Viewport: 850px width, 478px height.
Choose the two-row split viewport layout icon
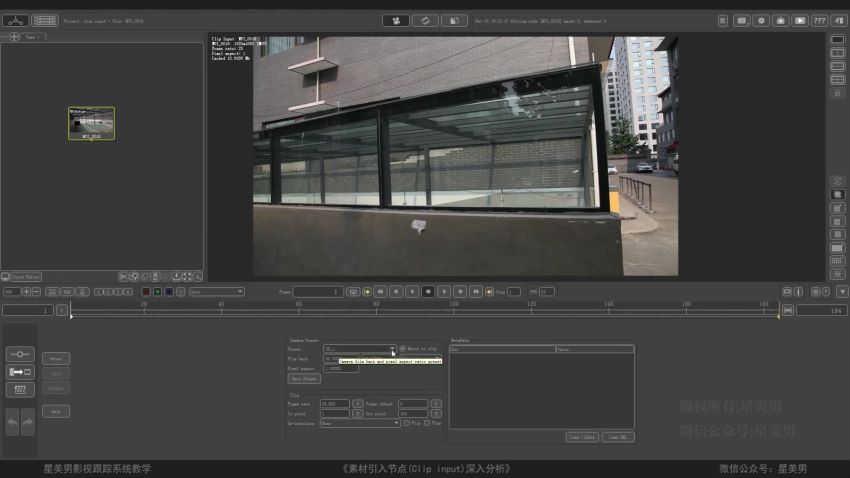[x=838, y=66]
